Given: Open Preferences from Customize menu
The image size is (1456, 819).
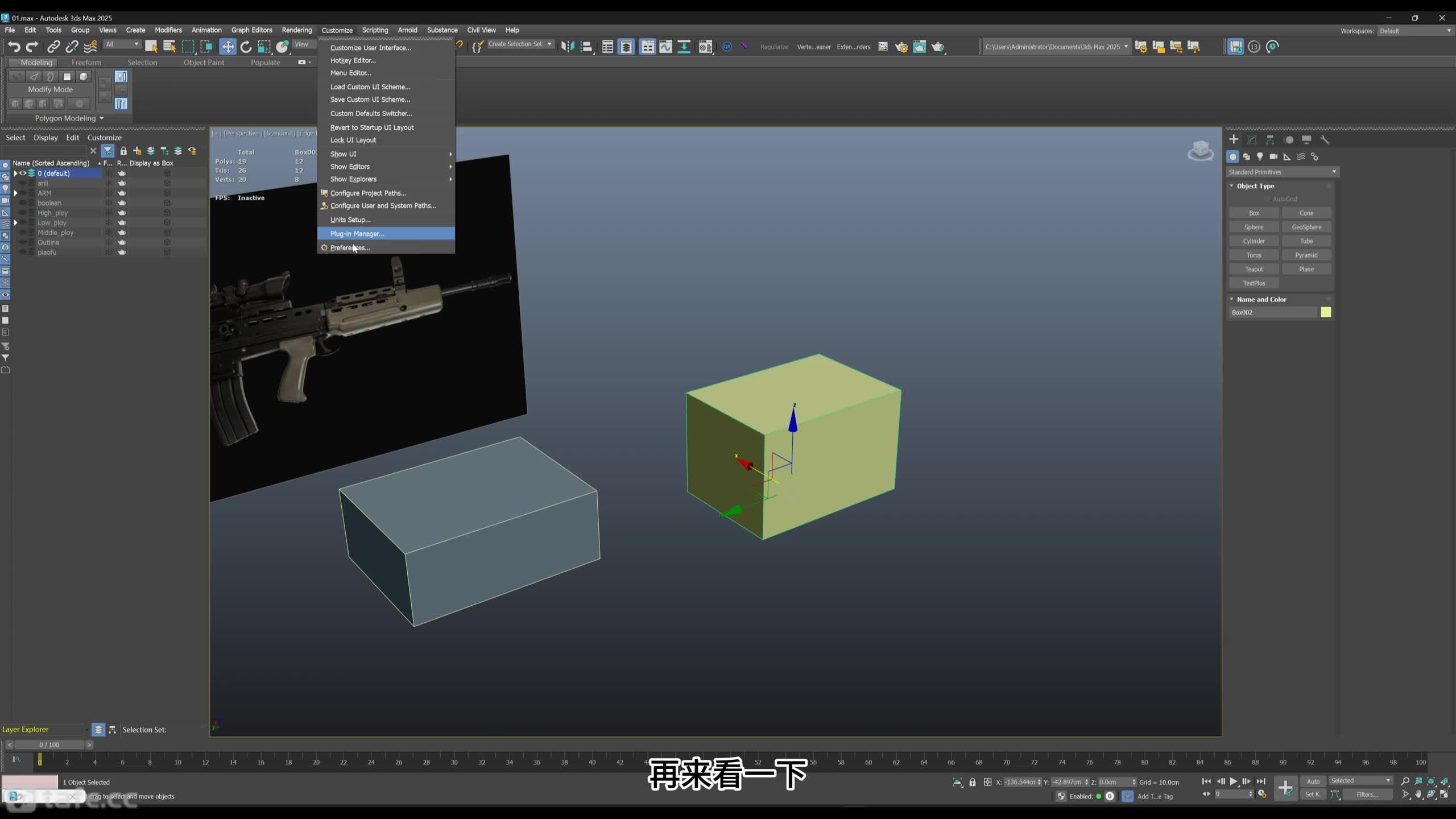Looking at the screenshot, I should 386,248.
